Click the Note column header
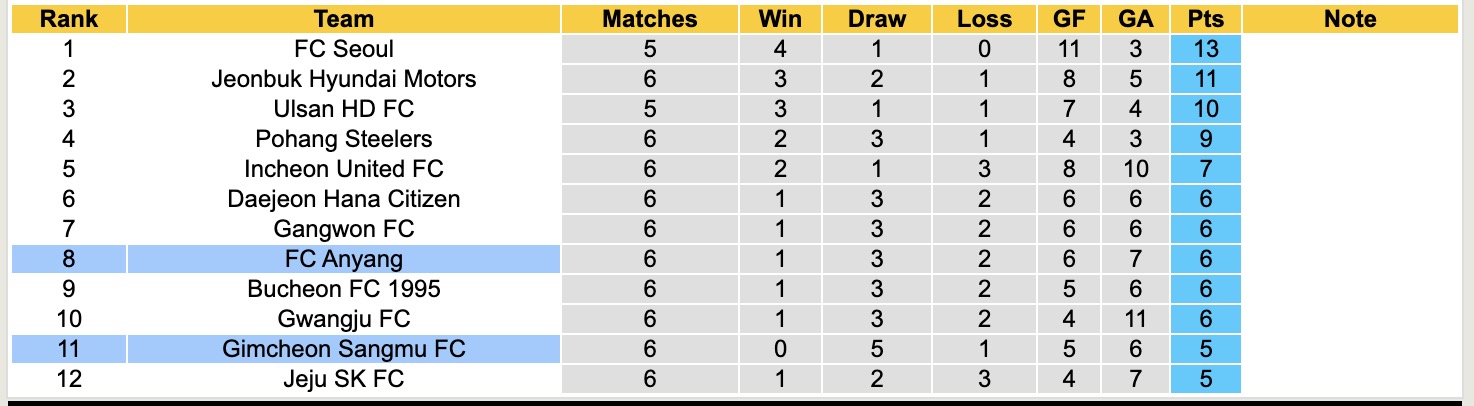This screenshot has width=1474, height=406. 1349,19
